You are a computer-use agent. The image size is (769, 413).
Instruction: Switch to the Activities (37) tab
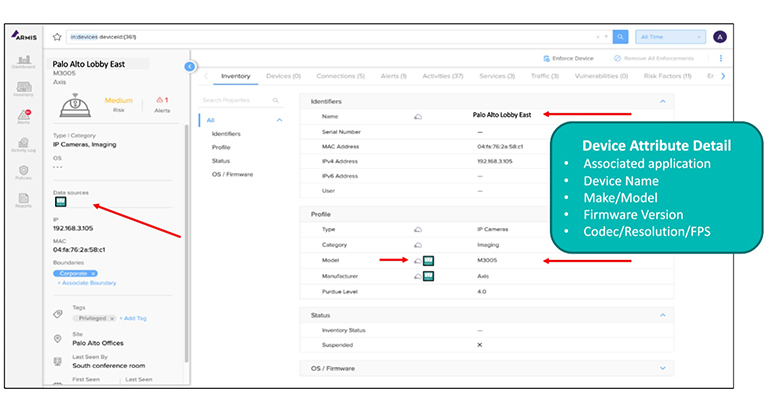(442, 76)
